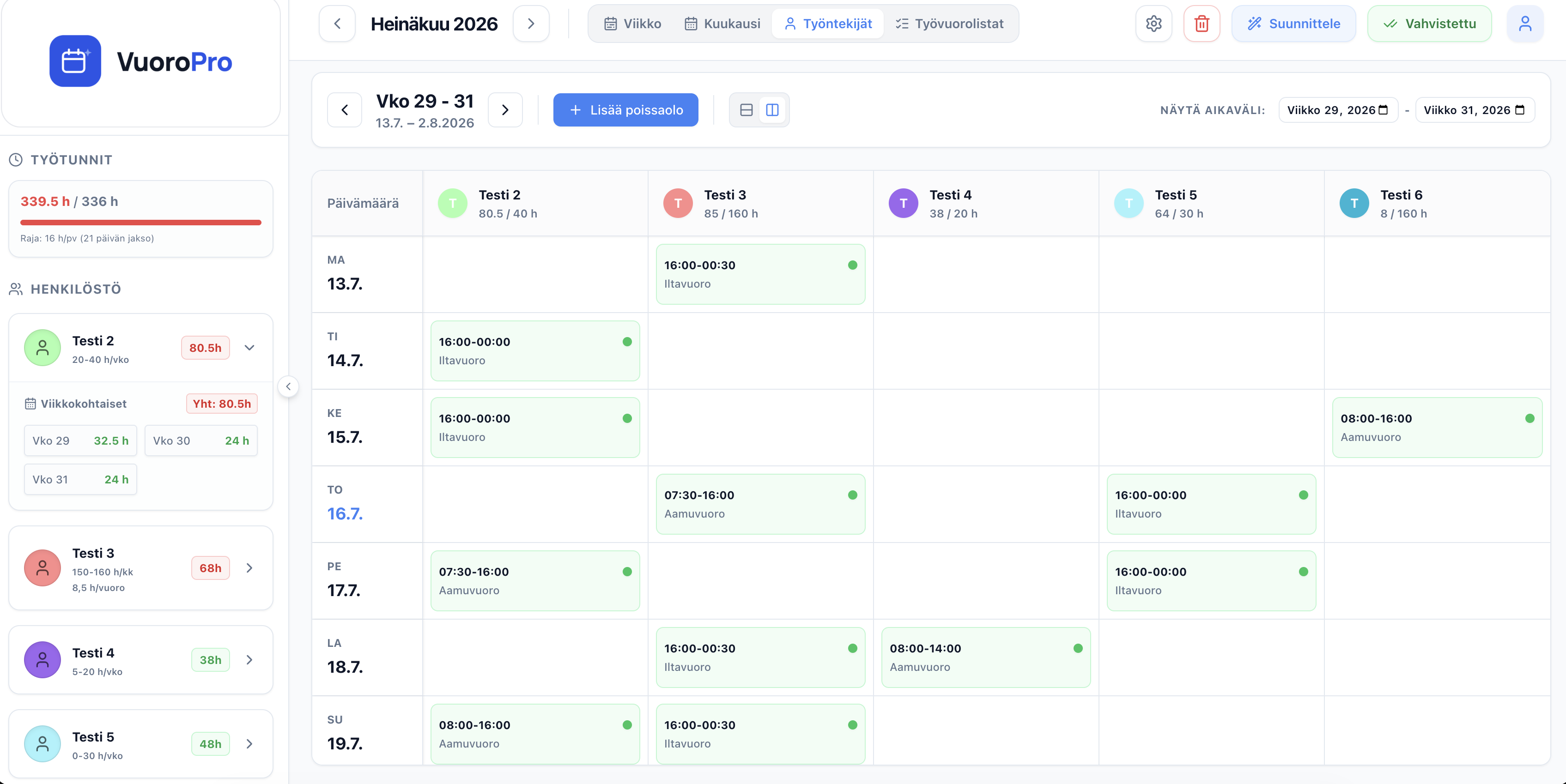Click Testi 3 avatar in the sidebar
The image size is (1566, 784).
[42, 567]
